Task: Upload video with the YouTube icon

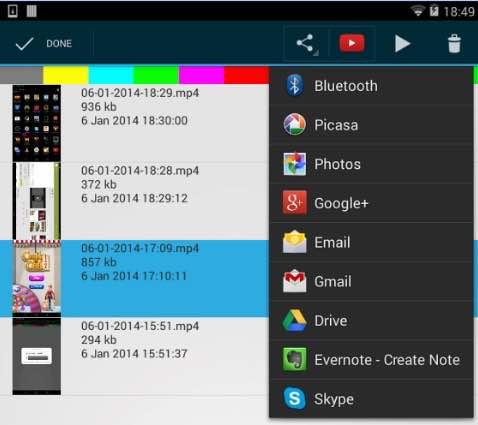Action: pyautogui.click(x=352, y=43)
